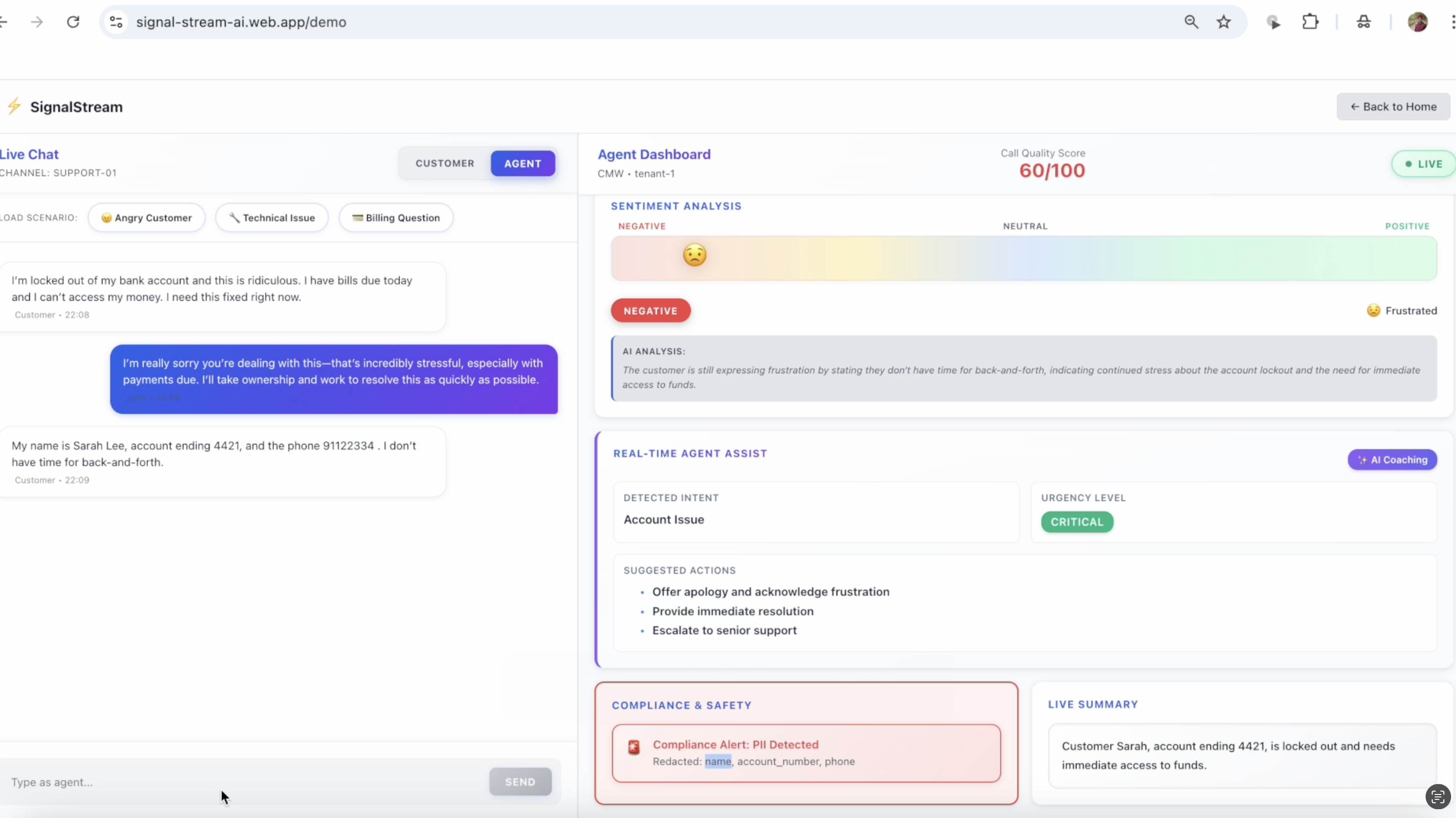Image resolution: width=1456 pixels, height=818 pixels.
Task: Click the sad face sentiment marker on bar
Action: tap(694, 255)
